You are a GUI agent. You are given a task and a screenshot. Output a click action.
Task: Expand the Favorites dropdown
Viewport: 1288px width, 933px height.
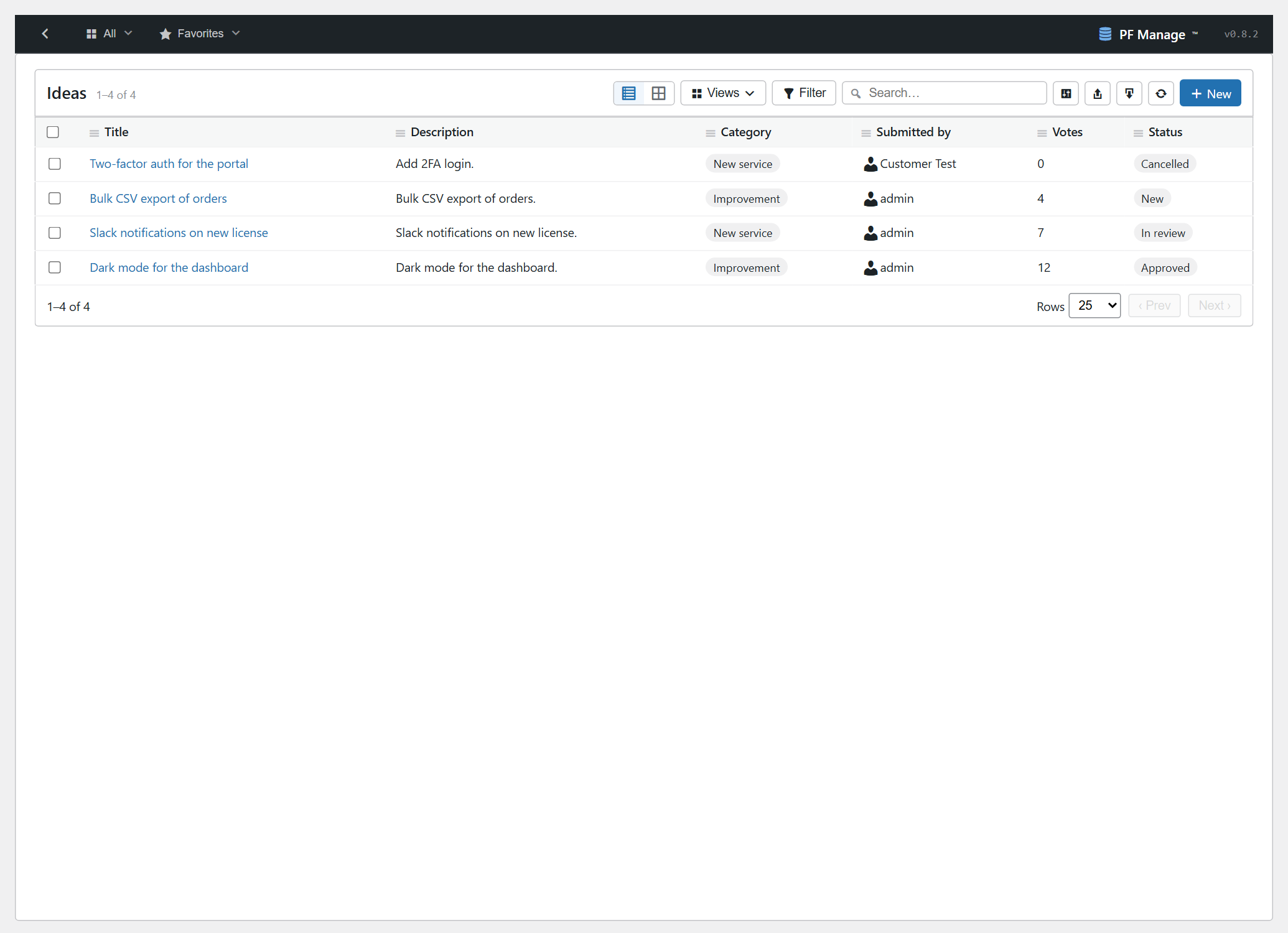200,34
